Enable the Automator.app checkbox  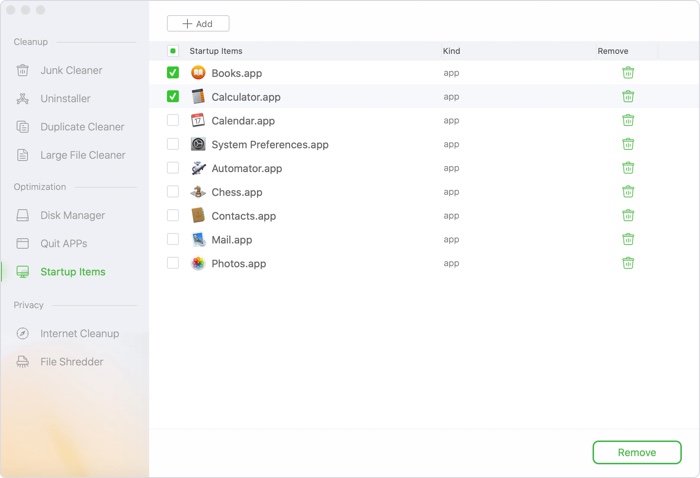[x=173, y=167]
